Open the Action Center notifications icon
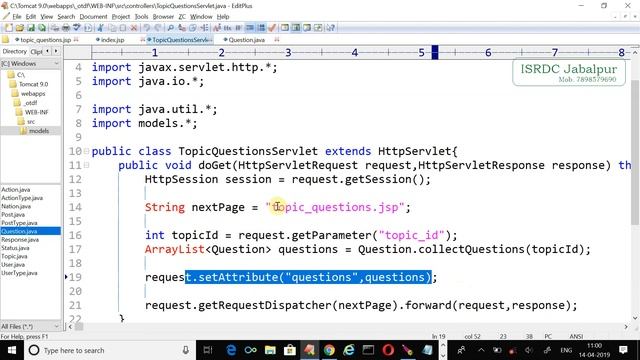The width and height of the screenshot is (640, 360). click(623, 350)
